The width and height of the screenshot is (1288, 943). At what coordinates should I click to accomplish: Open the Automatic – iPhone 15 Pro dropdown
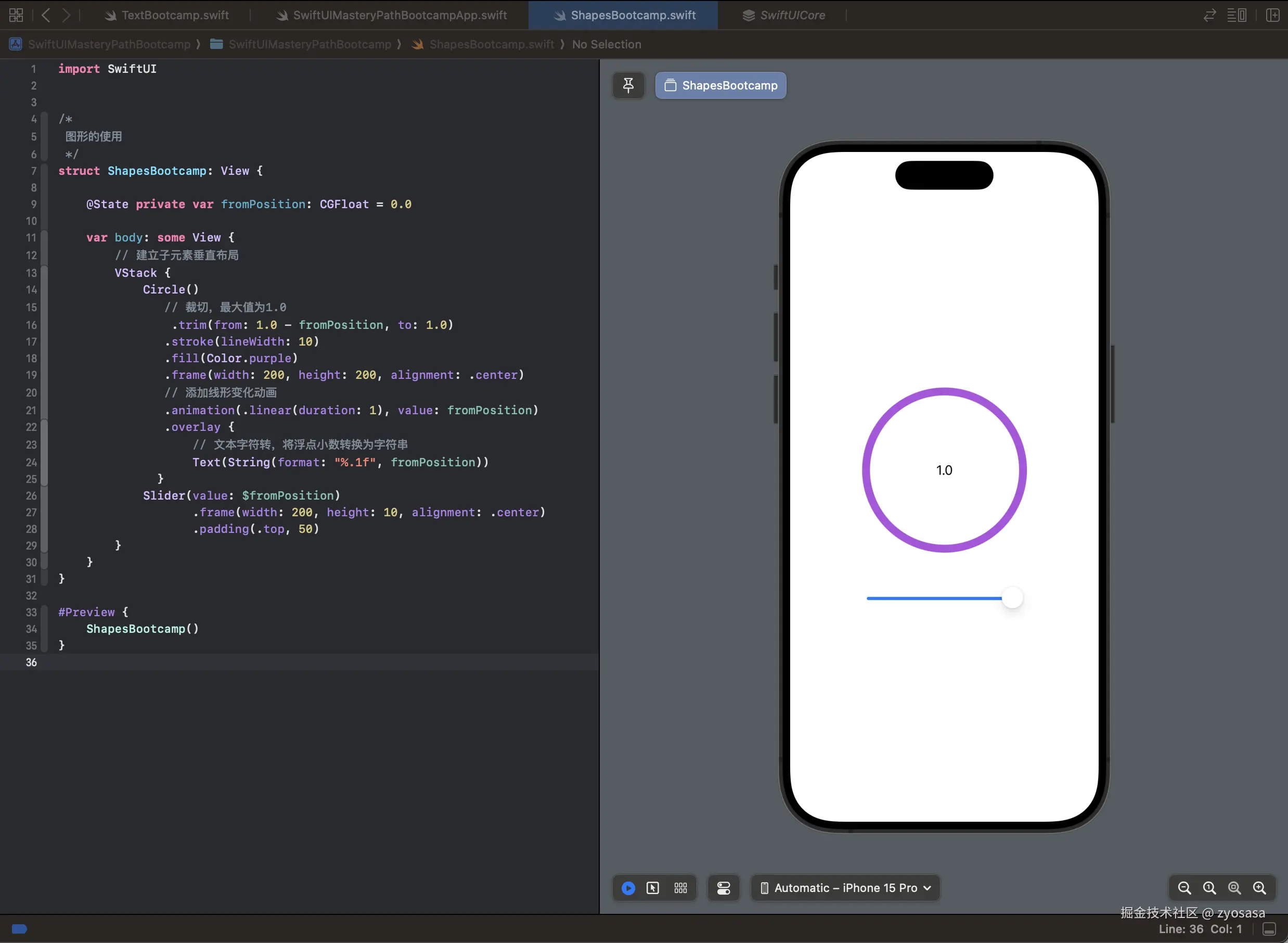(846, 888)
